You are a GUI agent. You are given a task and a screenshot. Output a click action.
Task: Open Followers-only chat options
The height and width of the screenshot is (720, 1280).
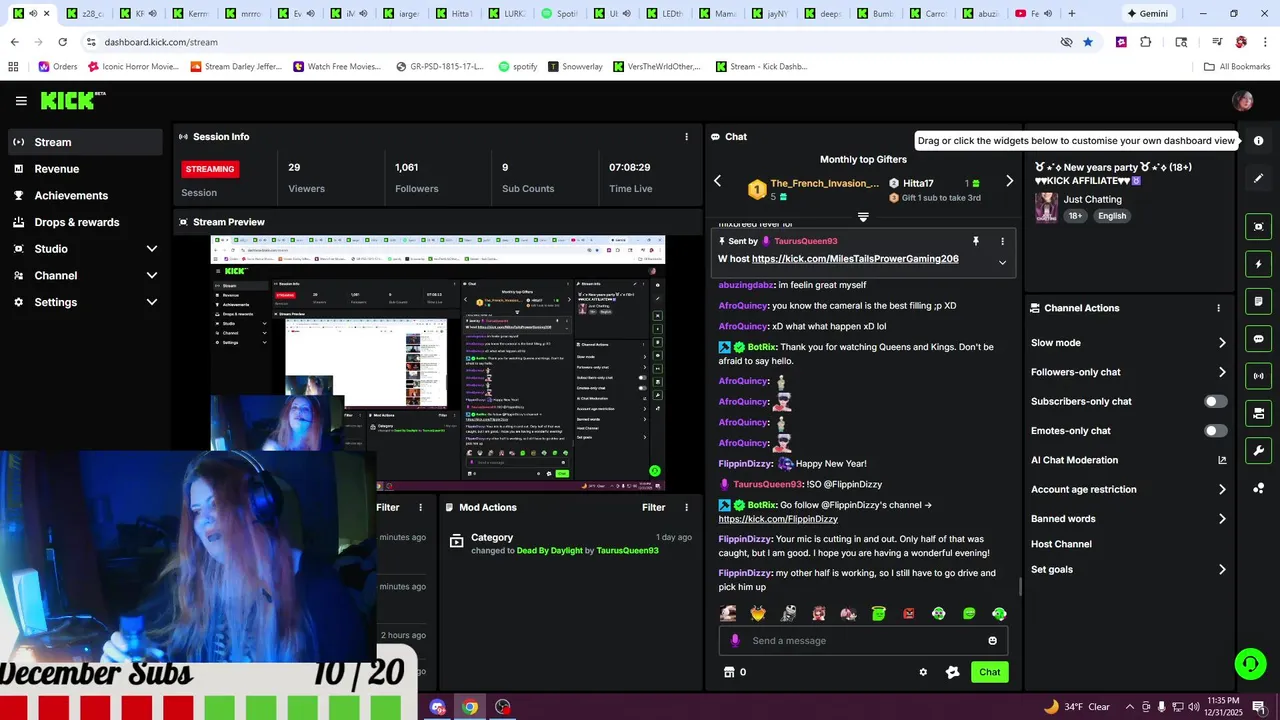pyautogui.click(x=1128, y=372)
